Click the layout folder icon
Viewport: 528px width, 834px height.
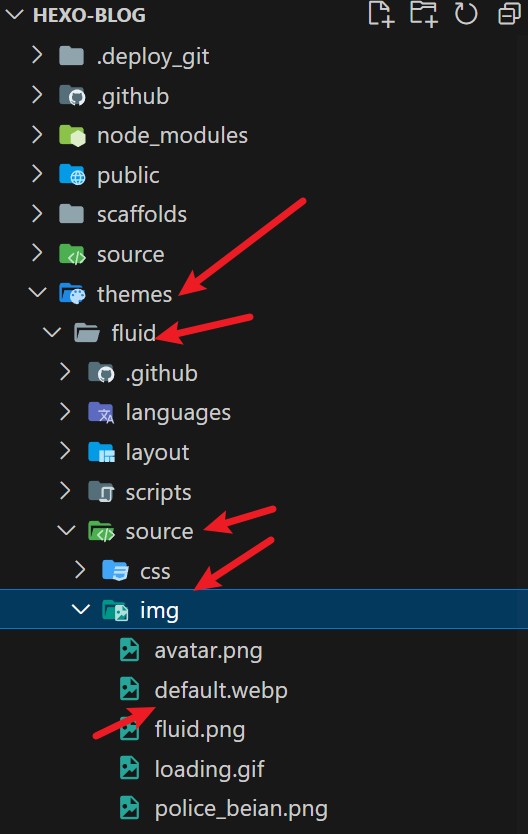tap(101, 452)
